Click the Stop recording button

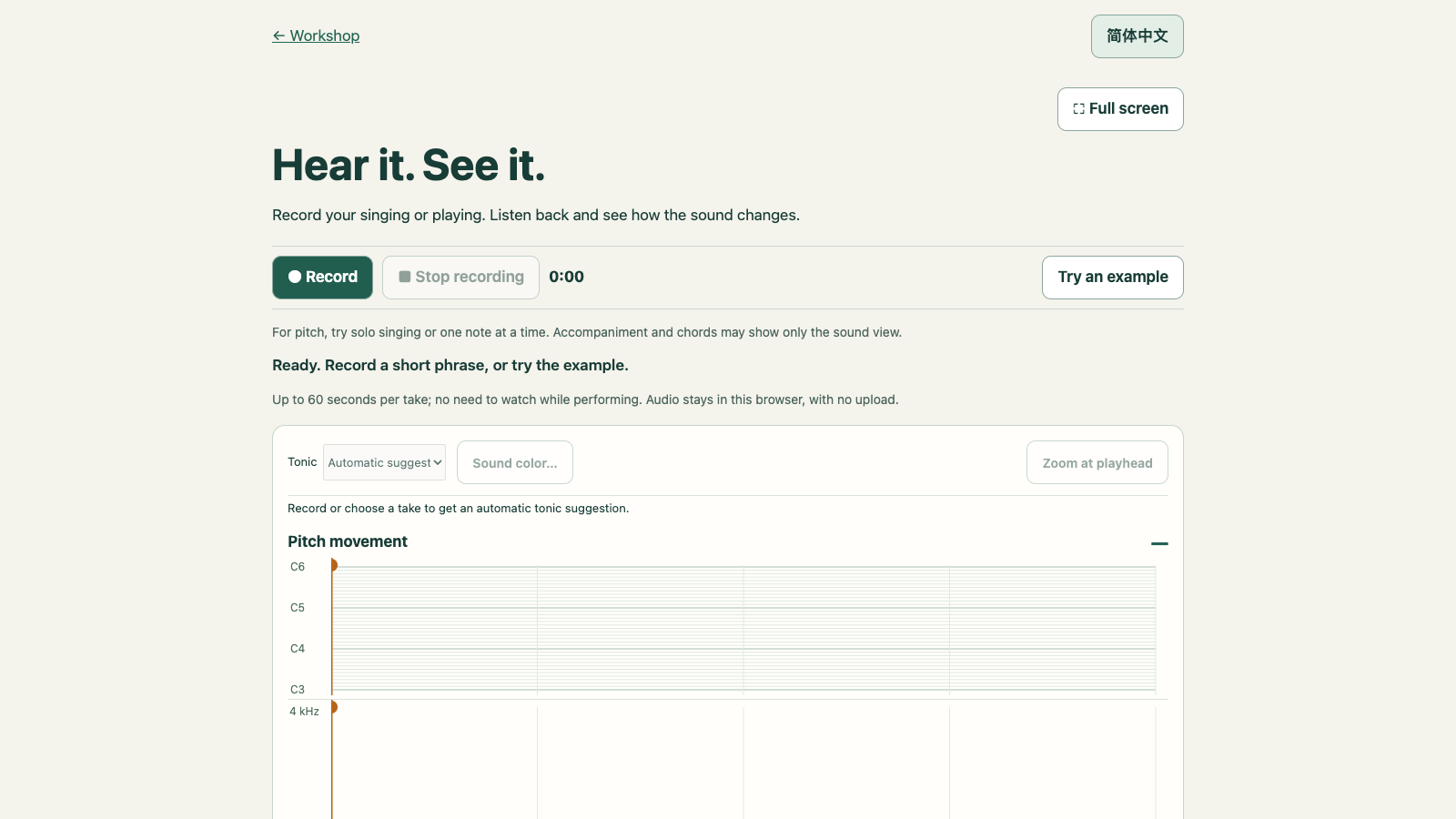[460, 278]
